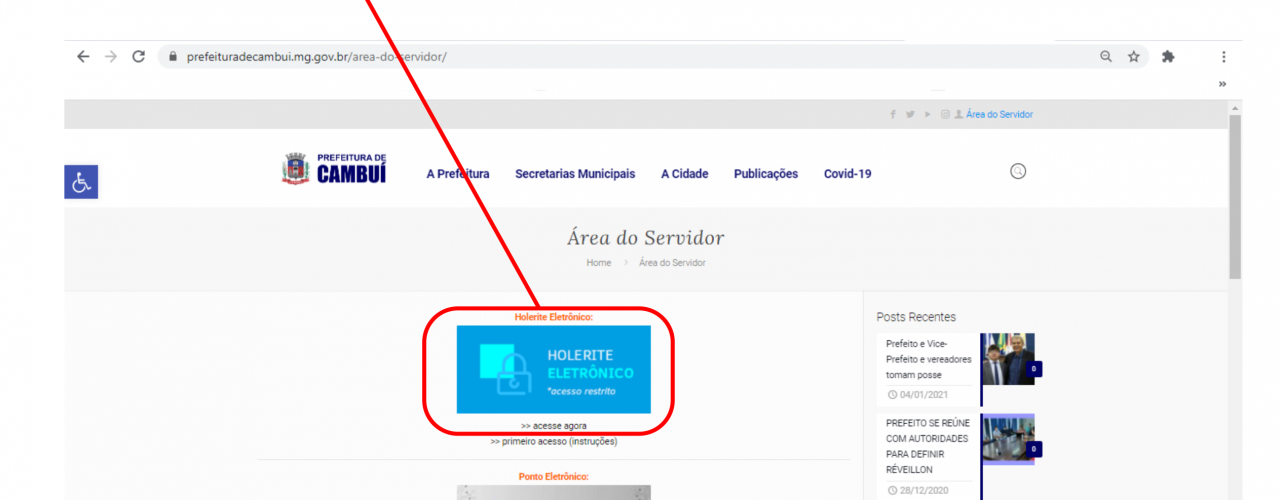Viewport: 1280px width, 500px height.
Task: Select the Covid-19 menu item
Action: pyautogui.click(x=847, y=174)
